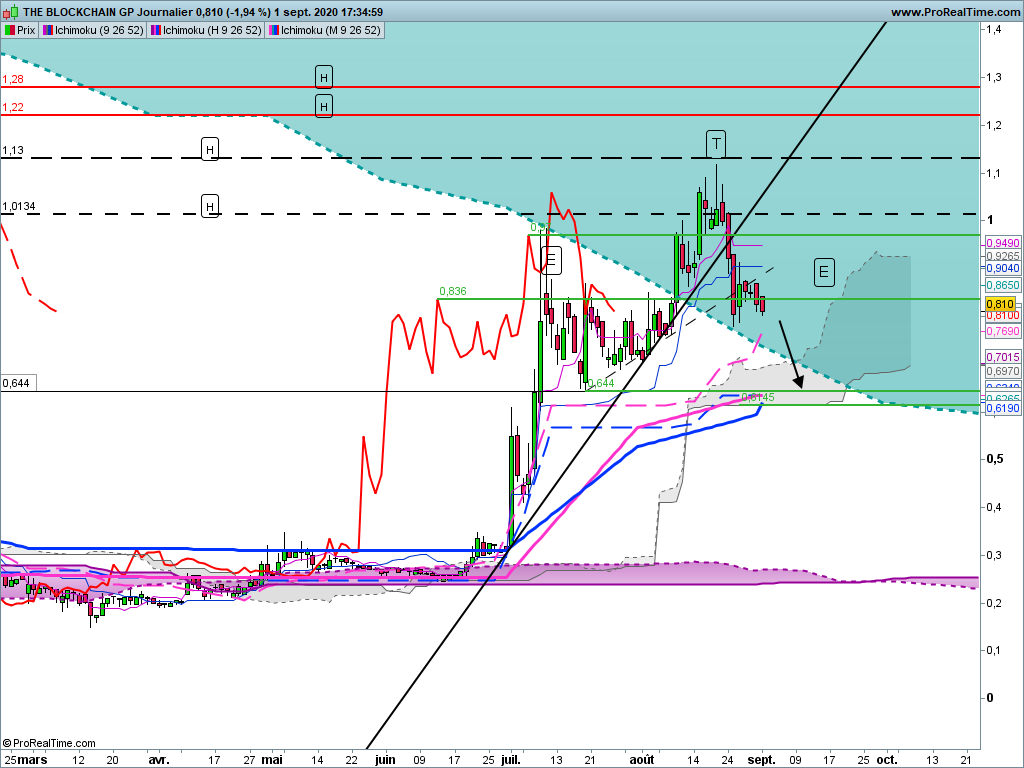Click the 0,2 value on the price axis
Viewport: 1024px width, 768px height.
994,603
